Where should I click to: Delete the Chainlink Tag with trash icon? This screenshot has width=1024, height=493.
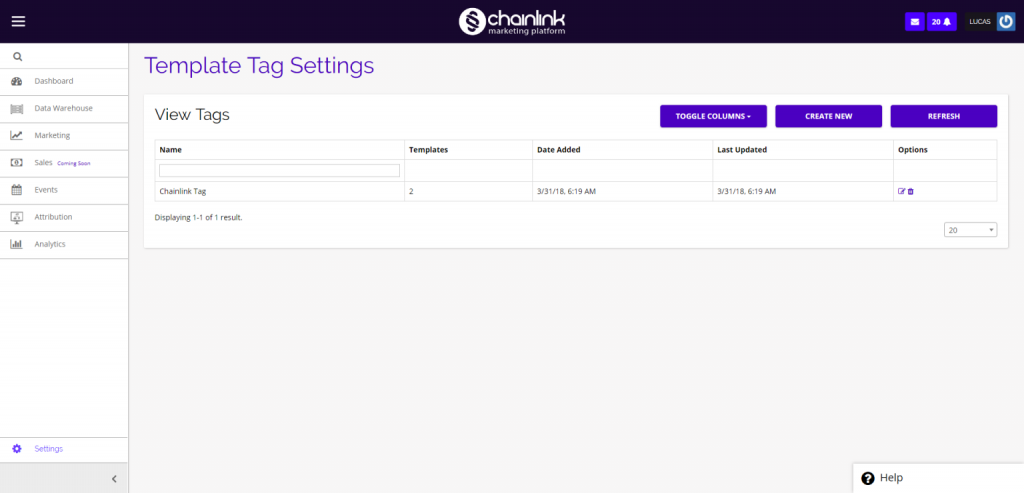[x=911, y=191]
